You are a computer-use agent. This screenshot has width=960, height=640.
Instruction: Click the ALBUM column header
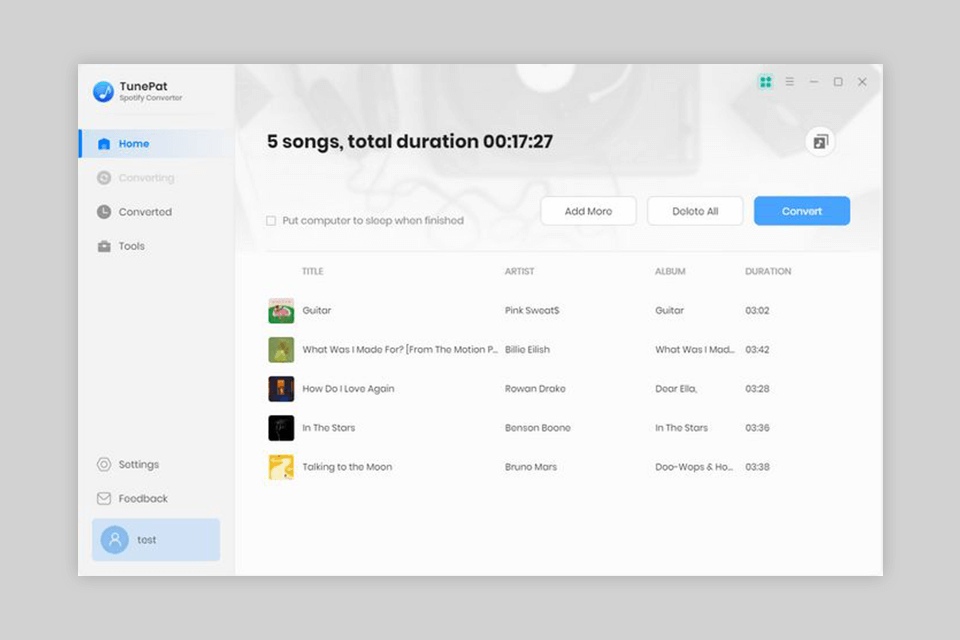click(670, 271)
